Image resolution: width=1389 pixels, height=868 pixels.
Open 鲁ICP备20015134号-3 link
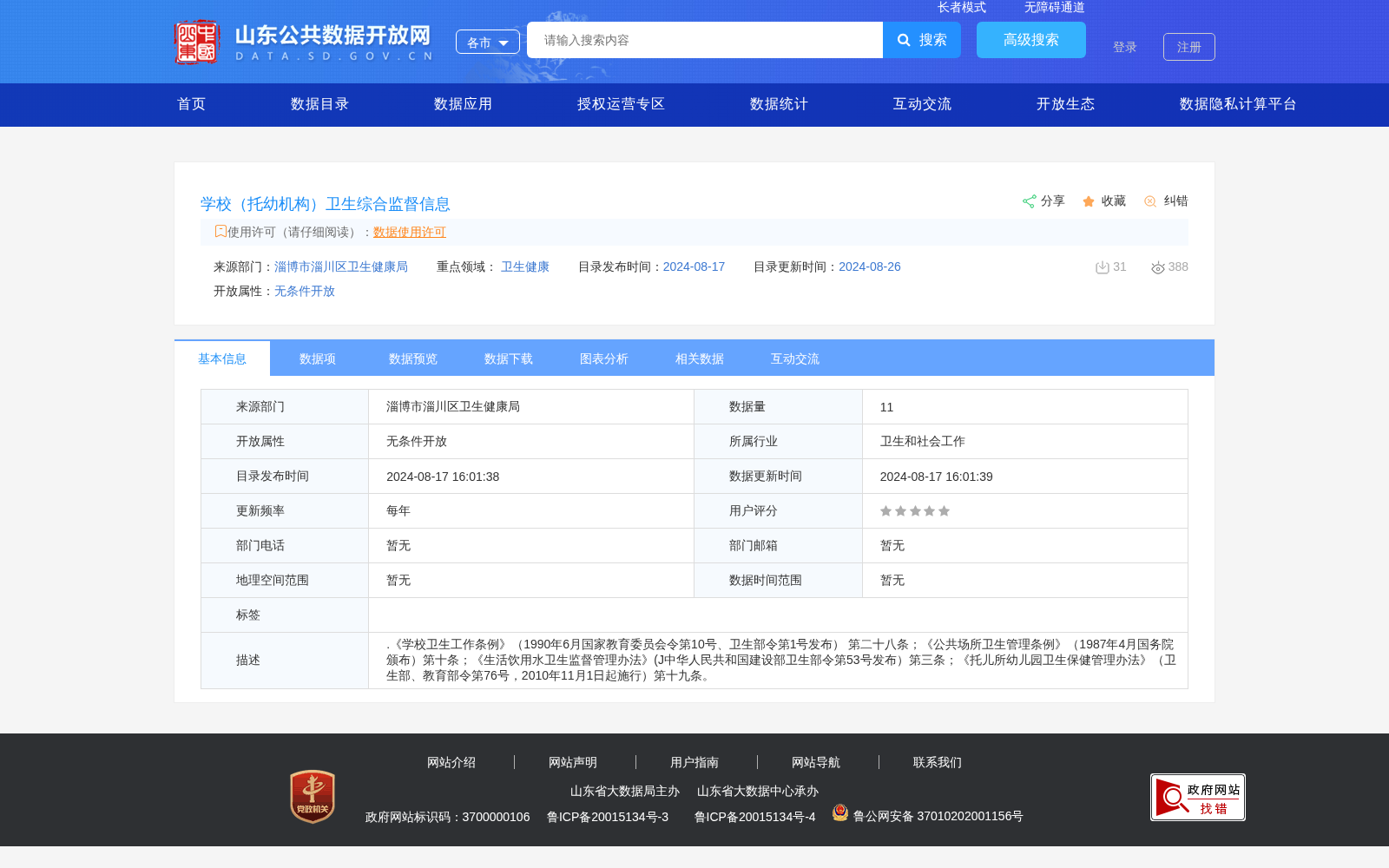pyautogui.click(x=608, y=818)
